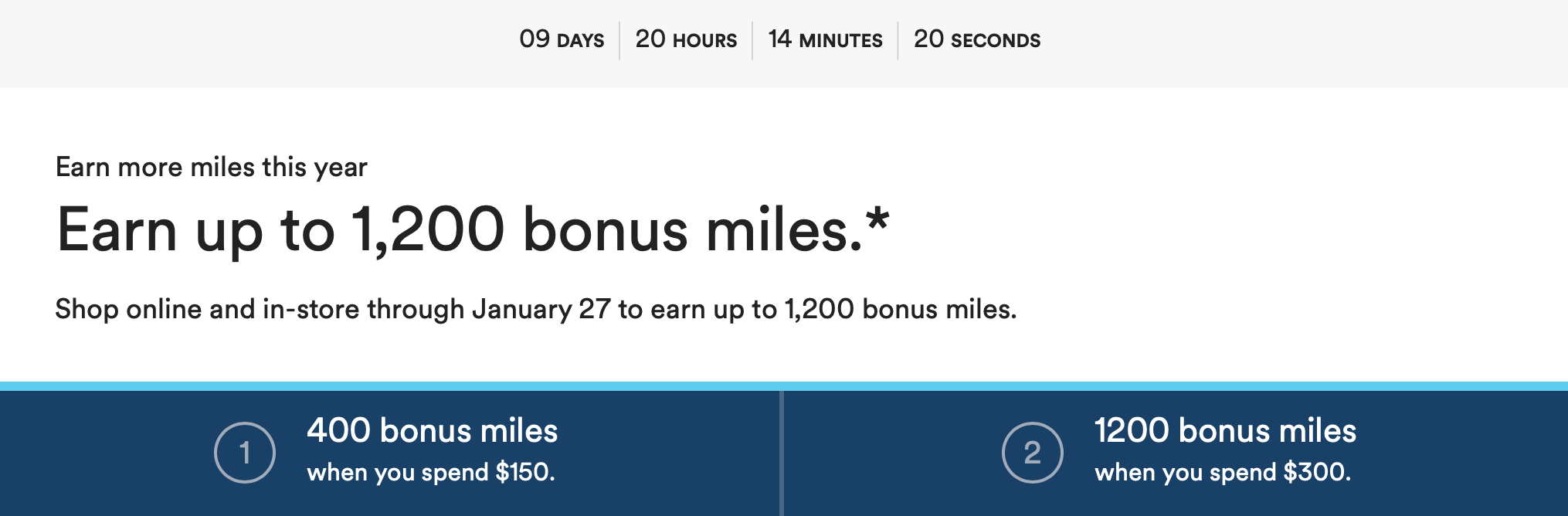Click the step 1 circle icon
This screenshot has width=1568, height=516.
tap(245, 453)
